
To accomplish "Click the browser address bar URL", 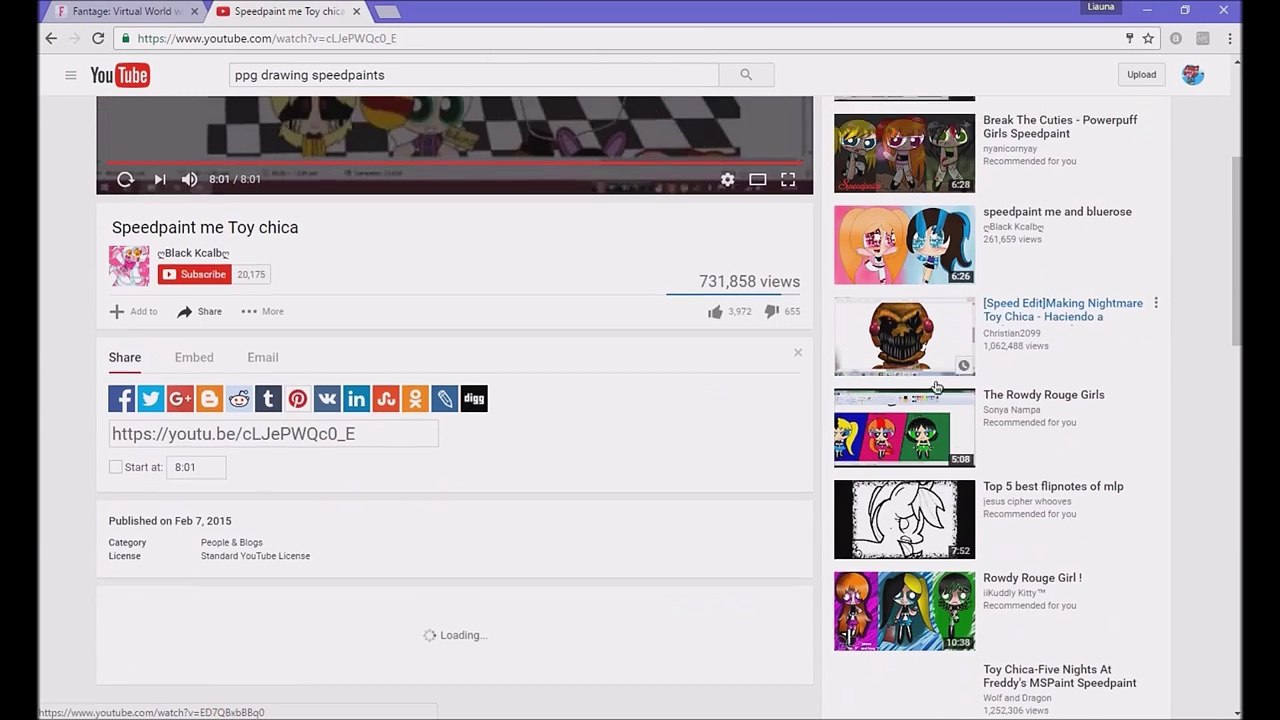I will tap(267, 39).
